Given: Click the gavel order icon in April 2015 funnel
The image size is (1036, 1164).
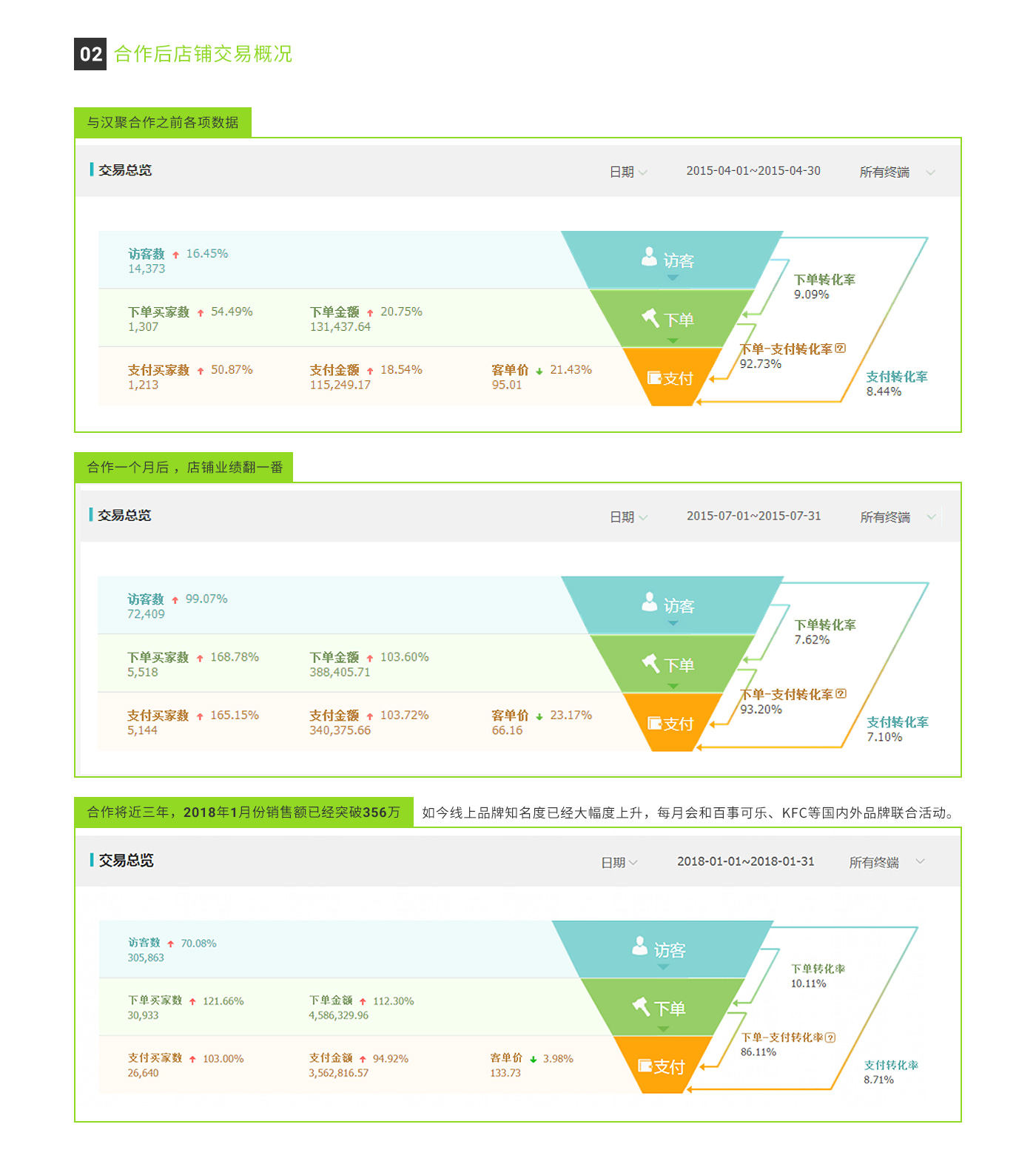Looking at the screenshot, I should tap(650, 318).
